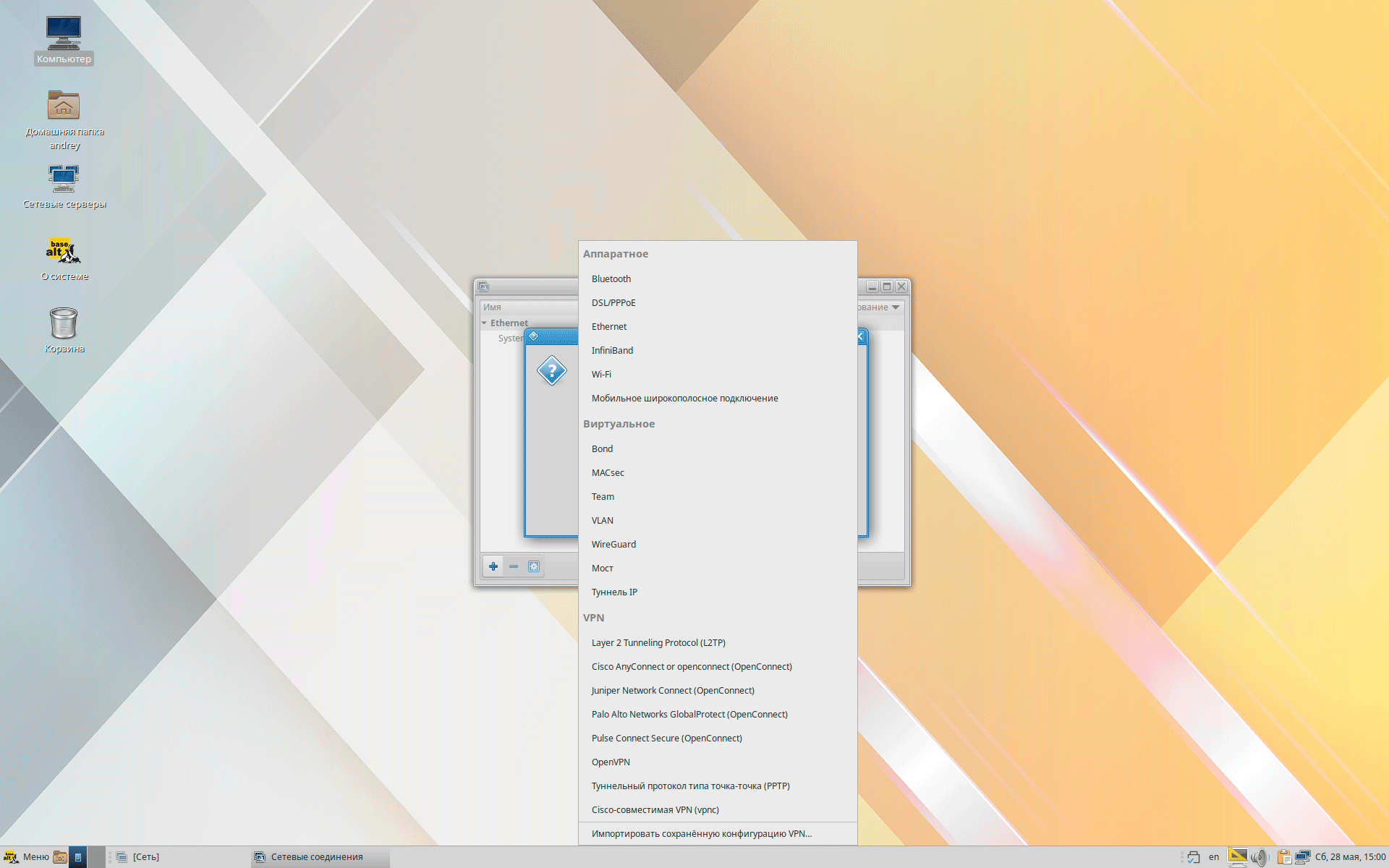Viewport: 1389px width, 868px height.
Task: Select Wi-Fi hardware connection type
Action: point(600,373)
